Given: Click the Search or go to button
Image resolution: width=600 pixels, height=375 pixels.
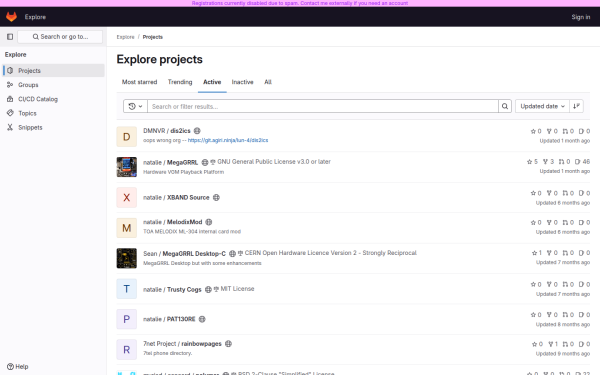Looking at the screenshot, I should click(x=60, y=37).
